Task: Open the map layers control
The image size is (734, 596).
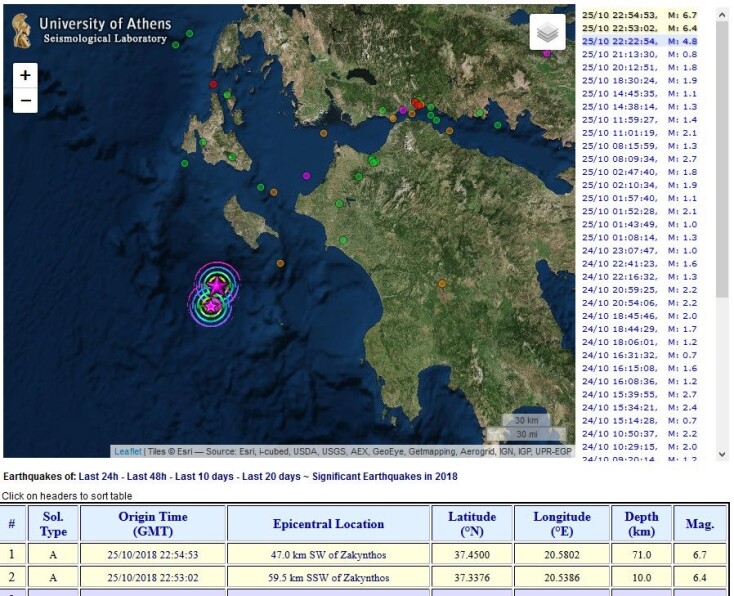Action: pos(547,33)
